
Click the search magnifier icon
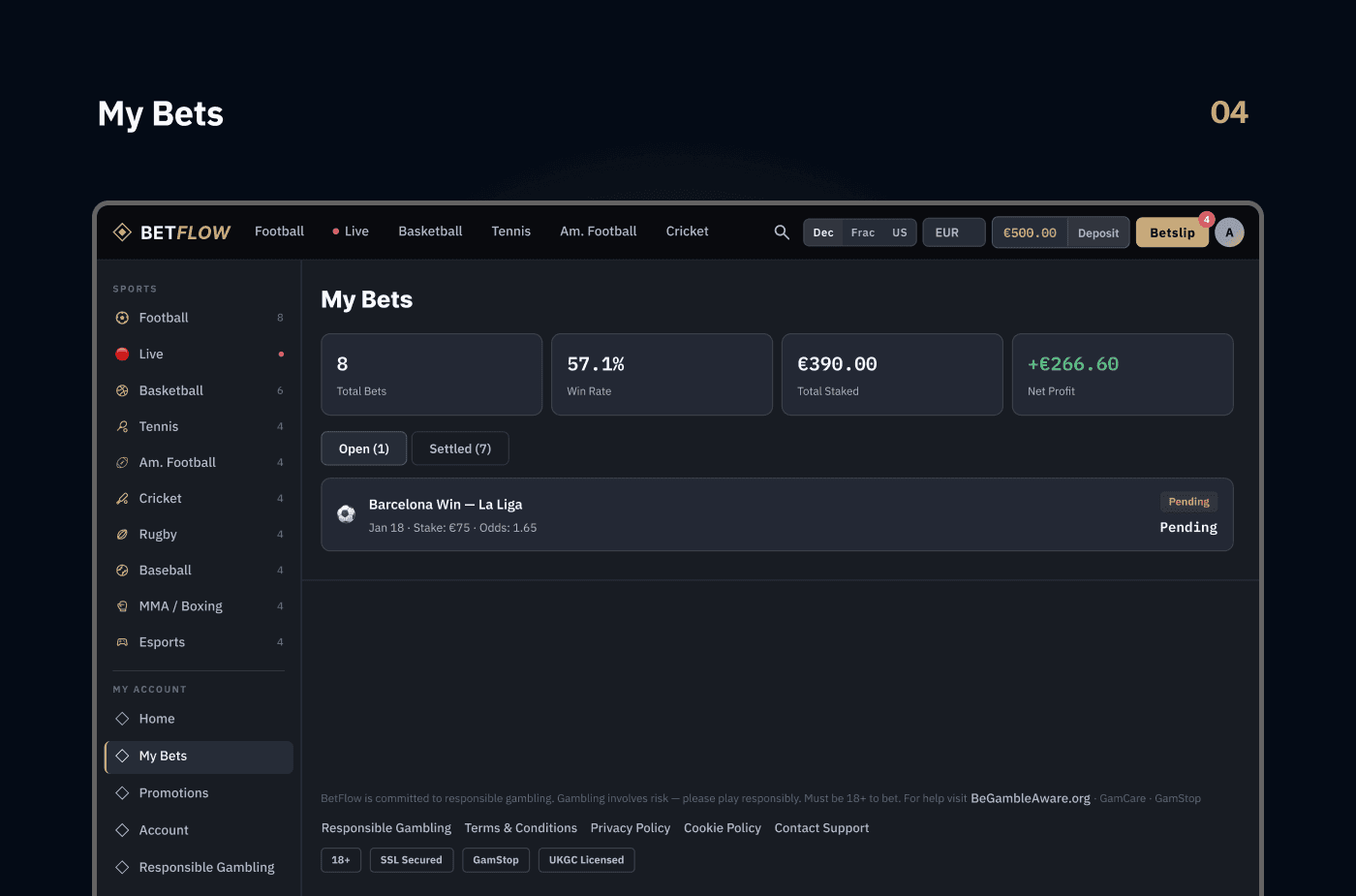(782, 232)
